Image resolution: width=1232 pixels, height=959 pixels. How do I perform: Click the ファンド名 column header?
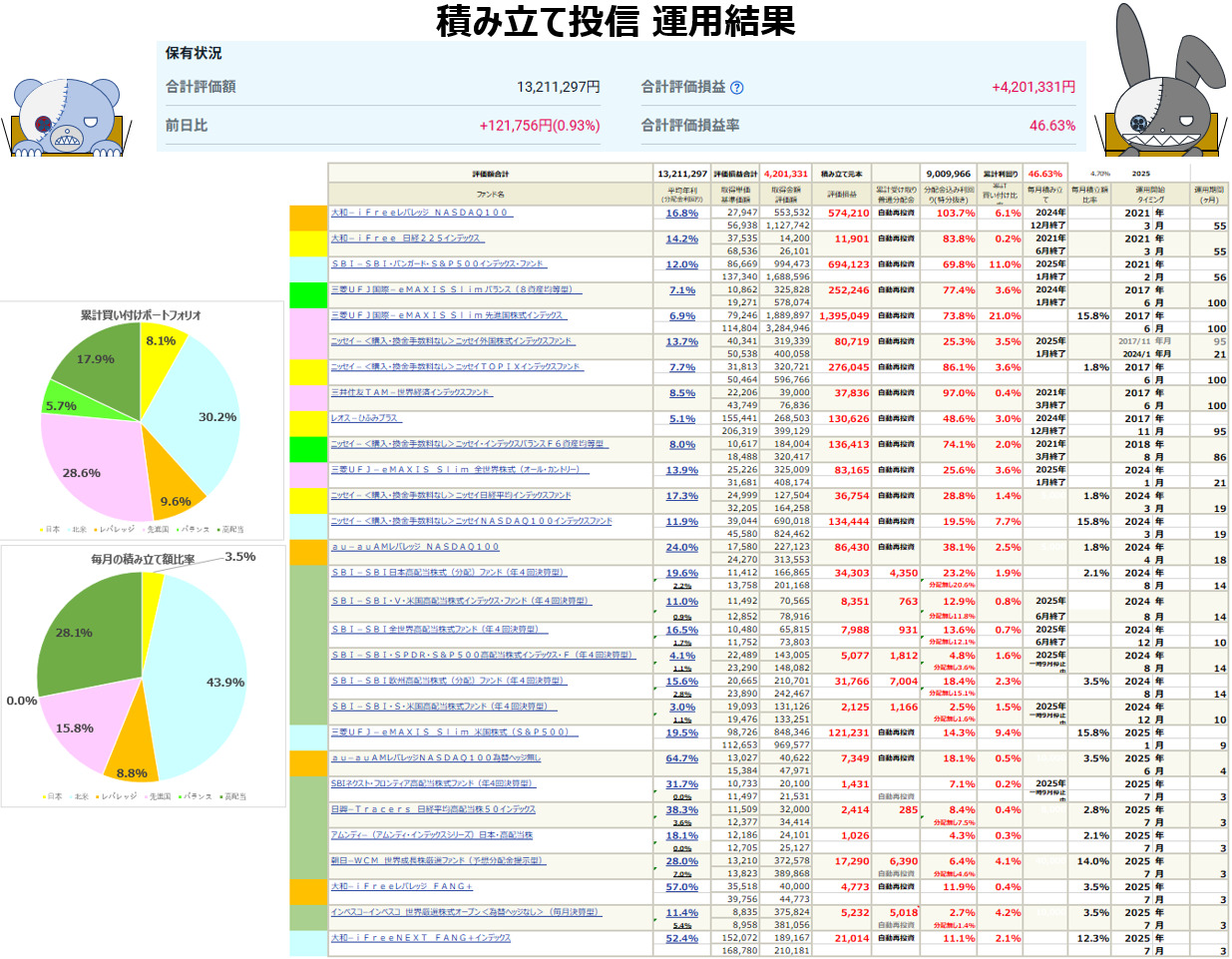490,195
